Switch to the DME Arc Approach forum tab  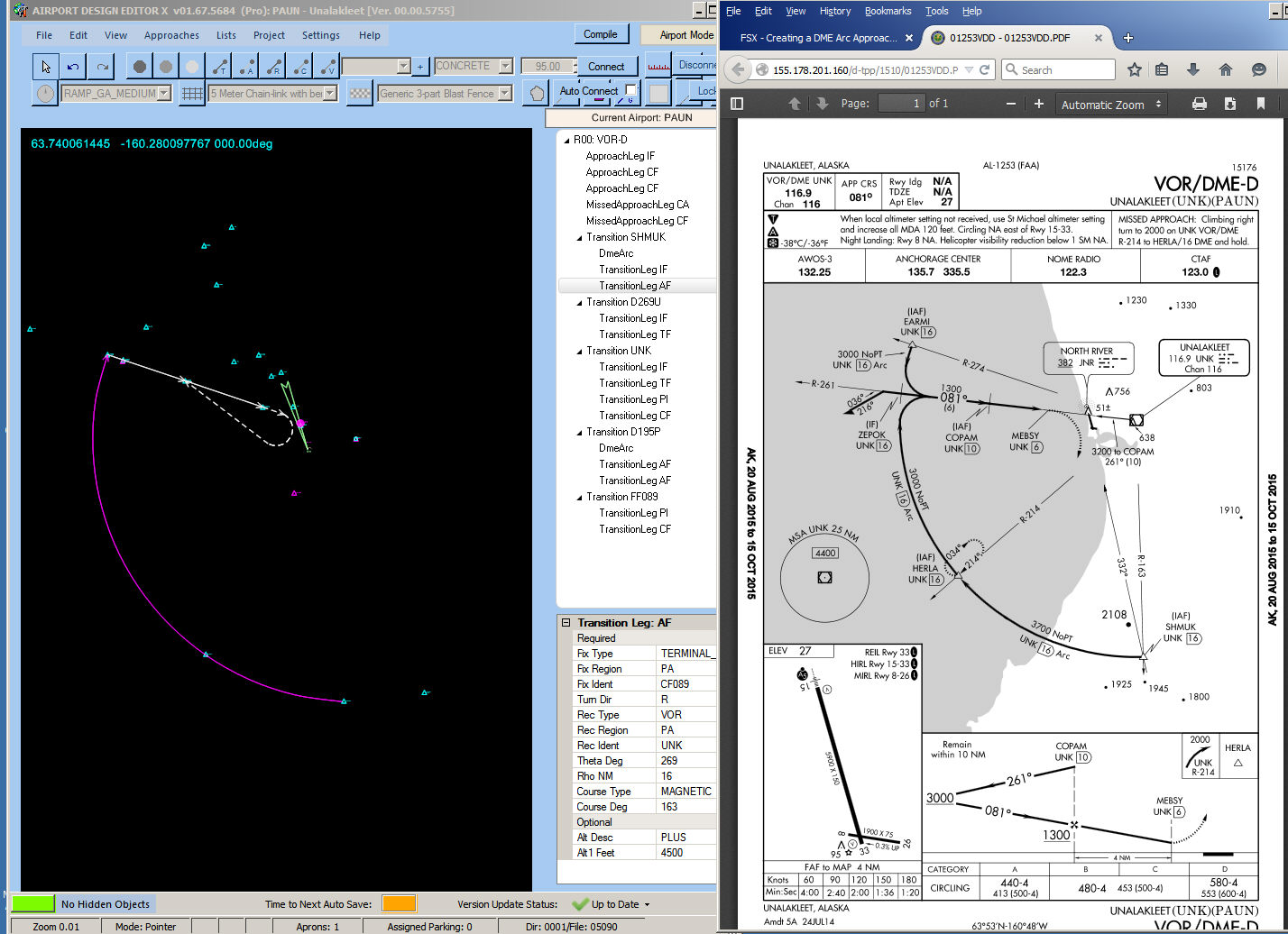click(x=816, y=38)
